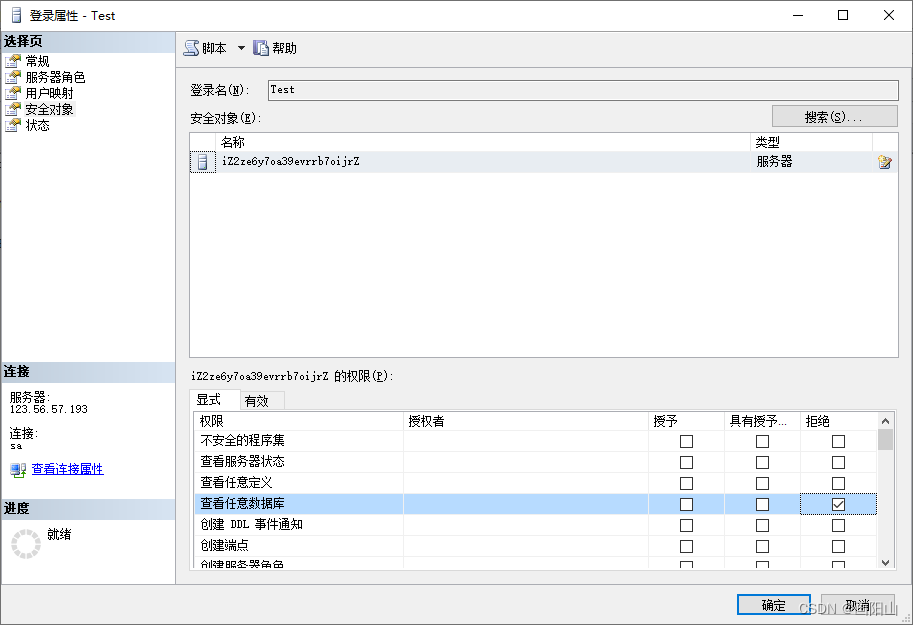Click the edit icon in the server row
Viewport: 913px width, 625px height.
coord(884,162)
